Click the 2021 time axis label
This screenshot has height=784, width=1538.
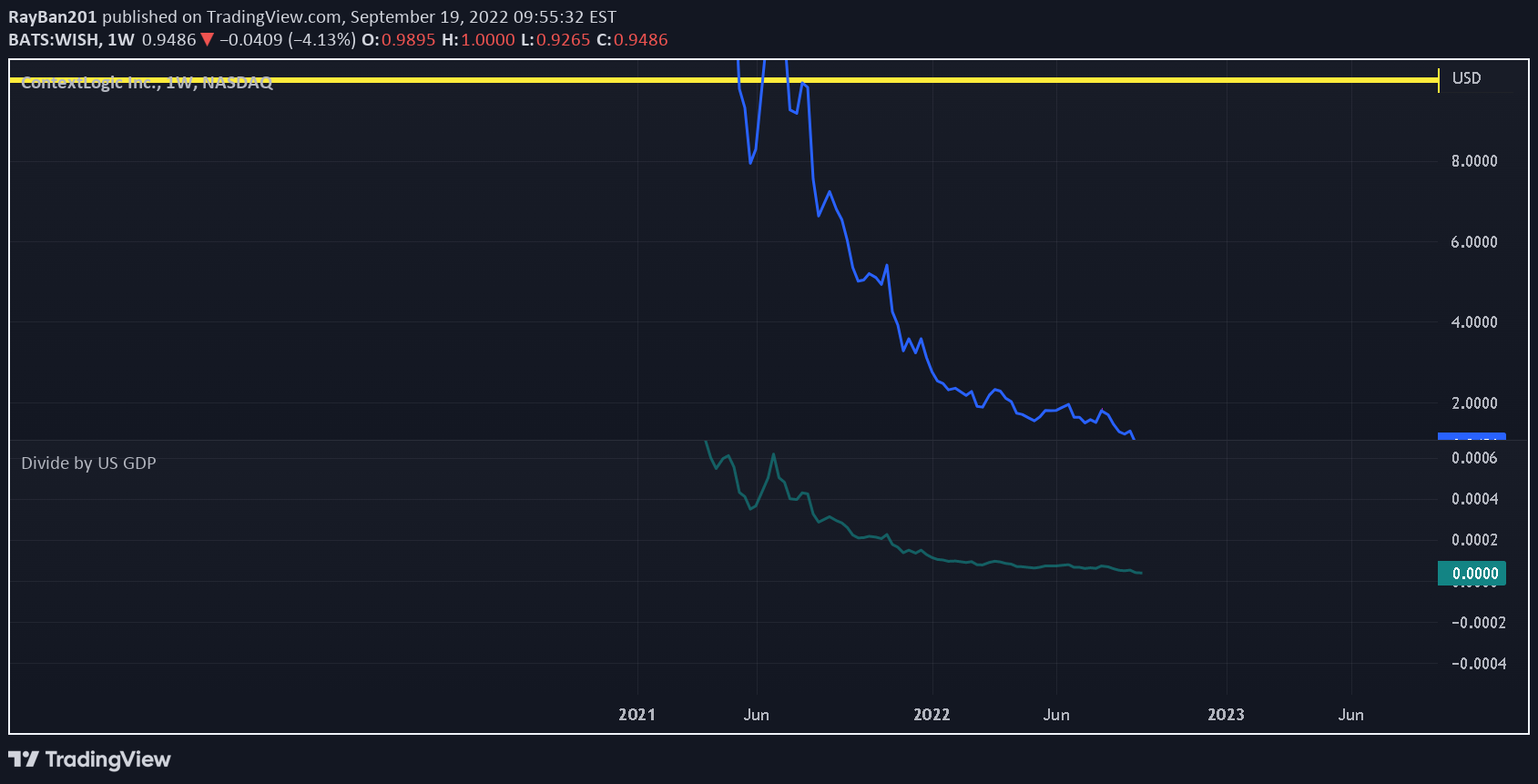pos(637,715)
